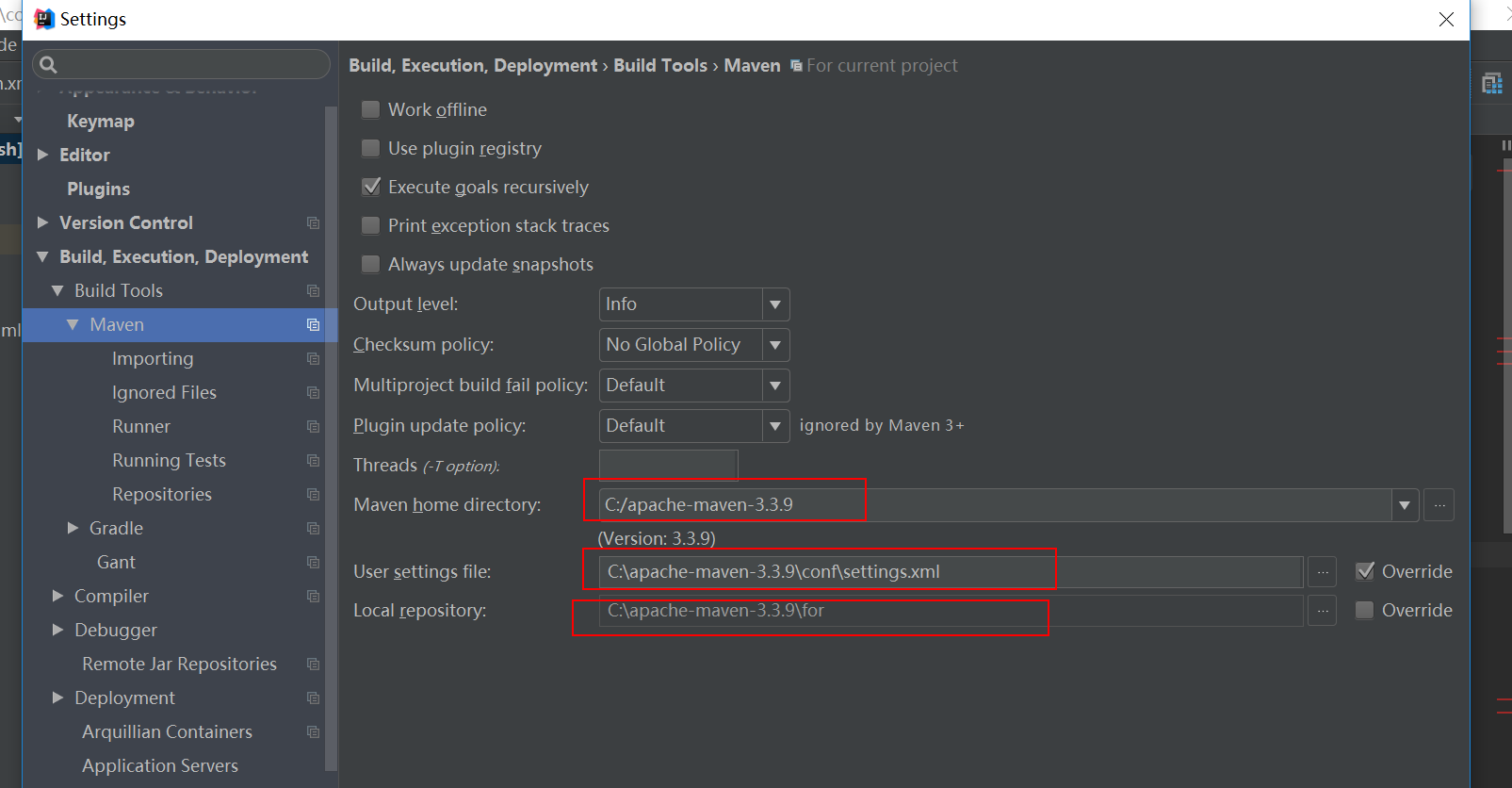The height and width of the screenshot is (788, 1512).
Task: Select Arquillian Containers
Action: point(167,731)
